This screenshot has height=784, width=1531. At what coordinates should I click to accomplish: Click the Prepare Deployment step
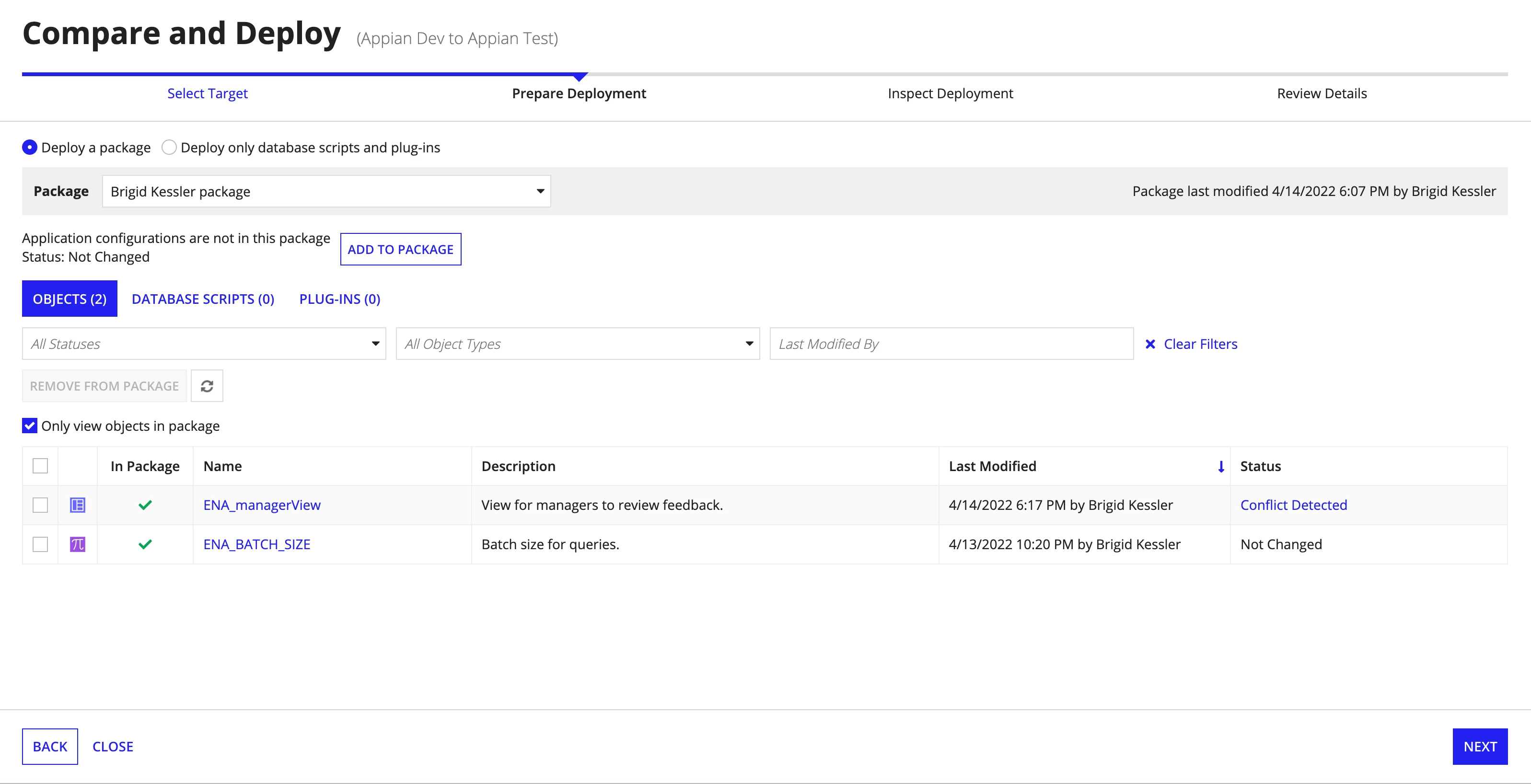(x=579, y=93)
